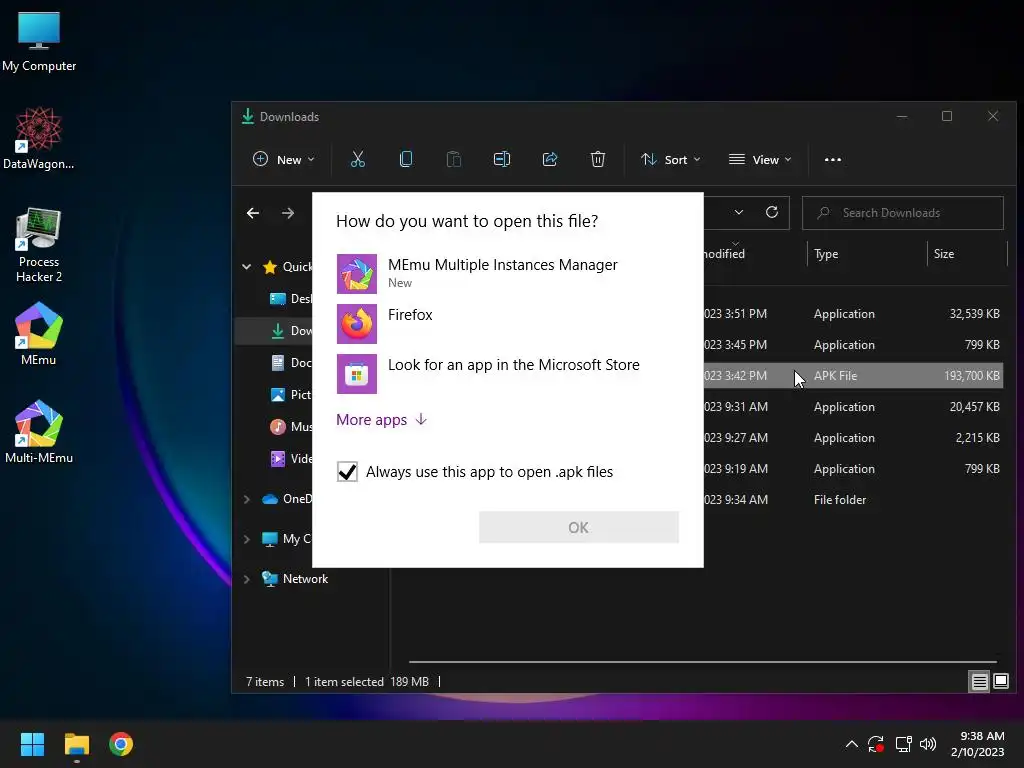Click the Paste clipboard icon
Screen dimensions: 1024x768
click(454, 159)
